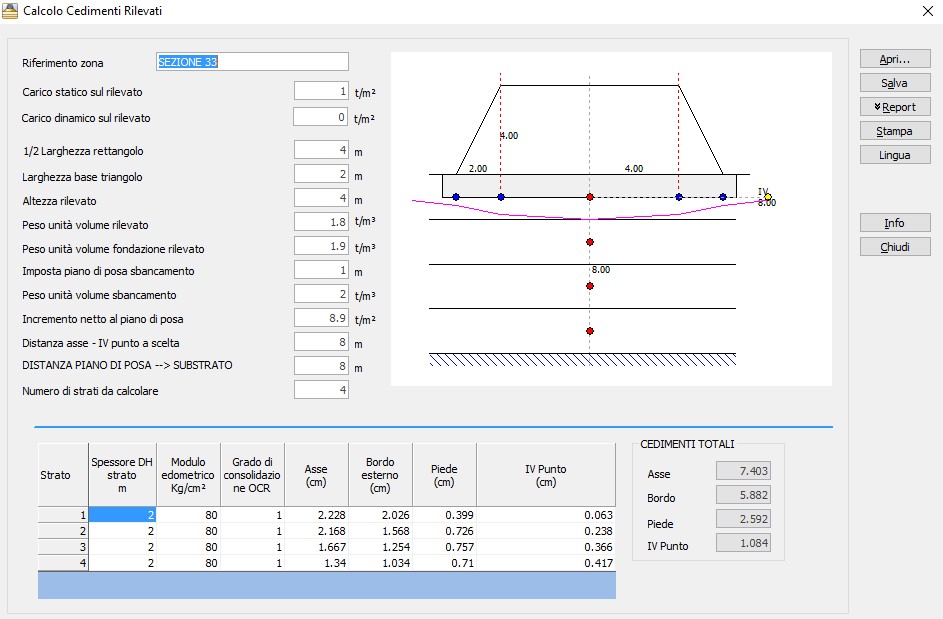Expand the Report button menu

pyautogui.click(x=895, y=107)
